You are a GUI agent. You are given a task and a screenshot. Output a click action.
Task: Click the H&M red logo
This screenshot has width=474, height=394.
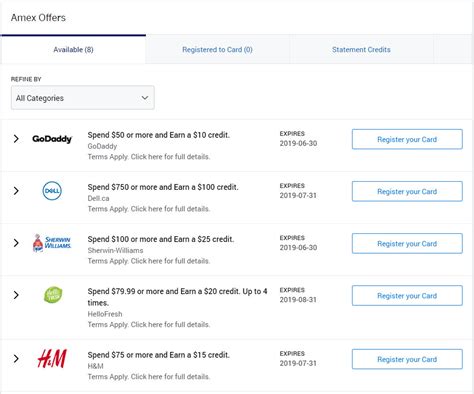coord(52,359)
